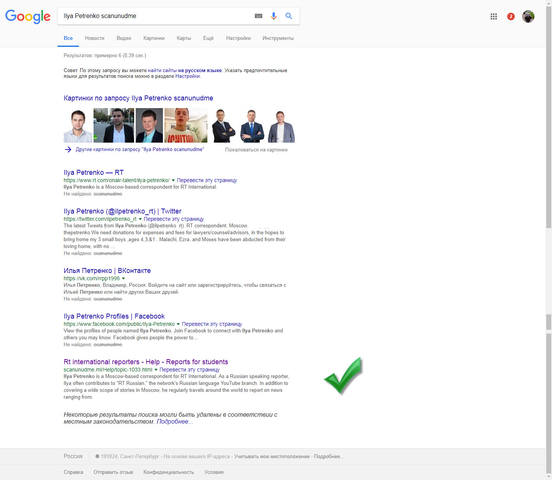The height and width of the screenshot is (480, 552).
Task: Switch to the Новости tab
Action: click(x=94, y=38)
